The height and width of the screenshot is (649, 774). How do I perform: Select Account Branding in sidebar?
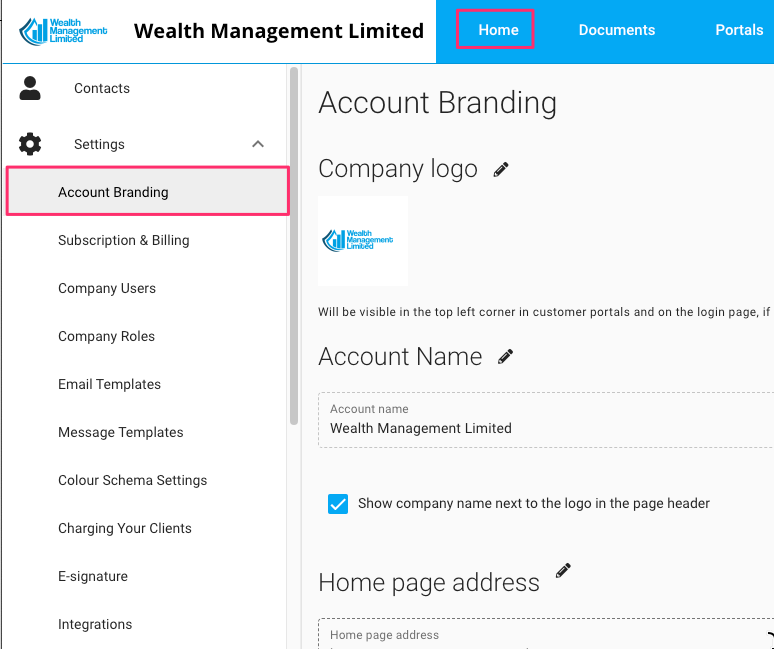113,192
